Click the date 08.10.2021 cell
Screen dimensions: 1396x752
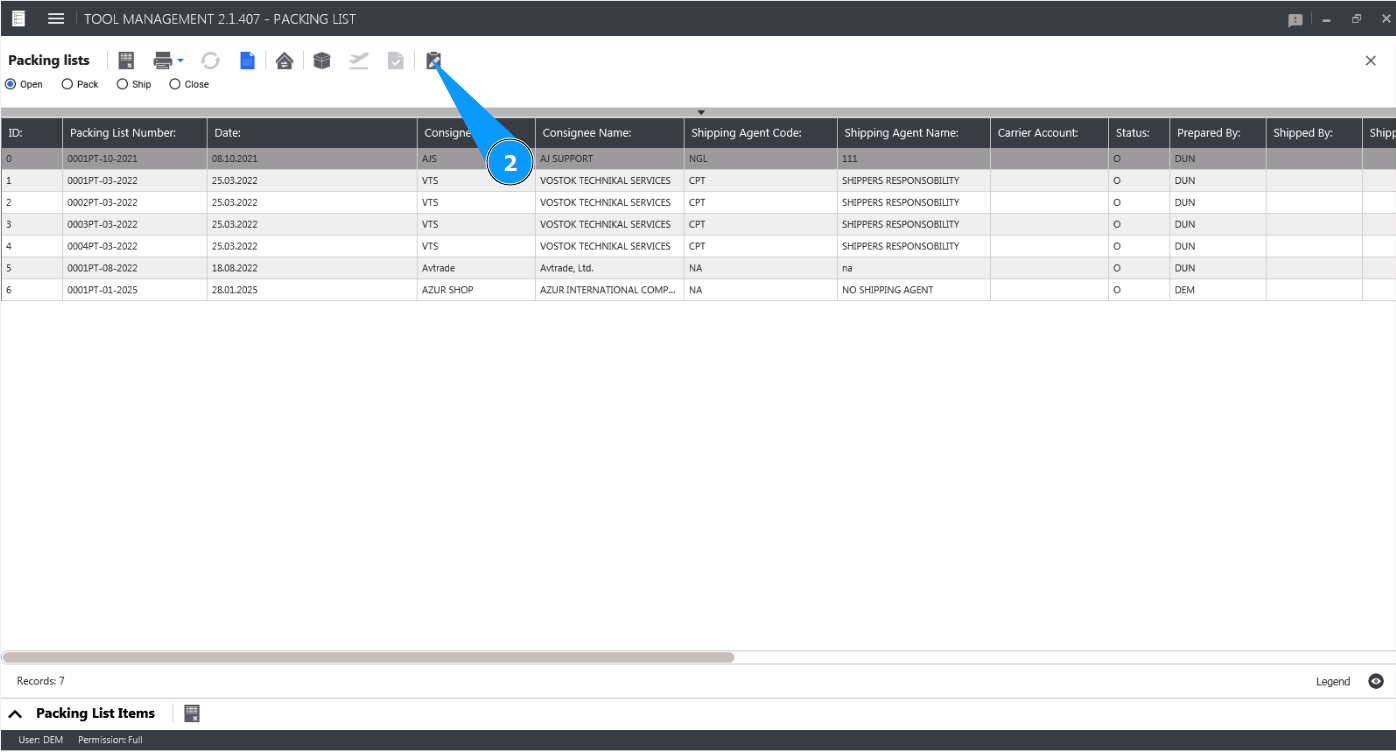pyautogui.click(x=312, y=159)
